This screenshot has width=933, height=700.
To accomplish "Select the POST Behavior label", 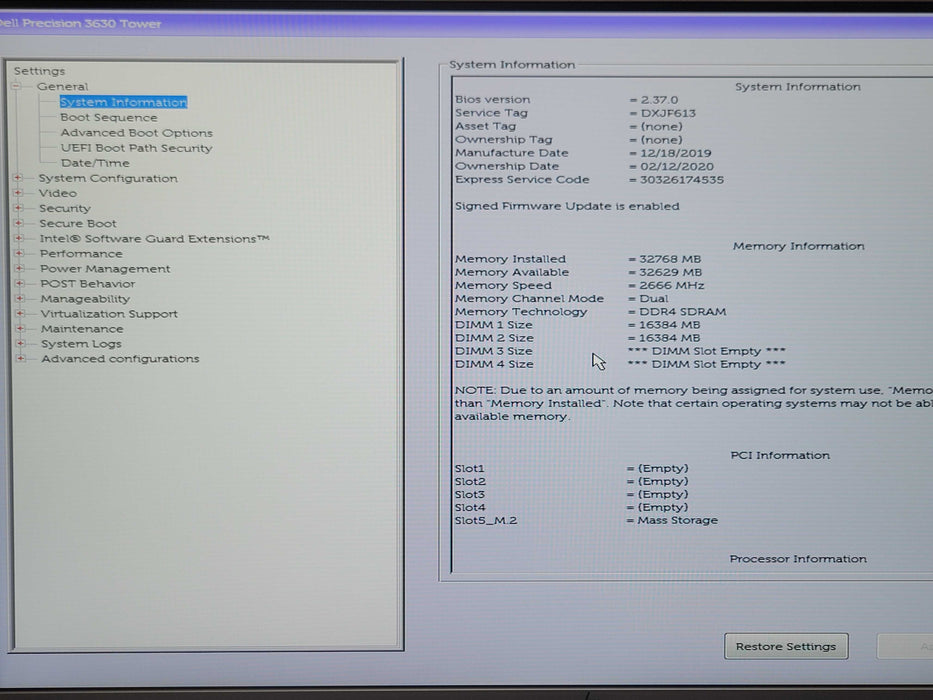I will [88, 284].
